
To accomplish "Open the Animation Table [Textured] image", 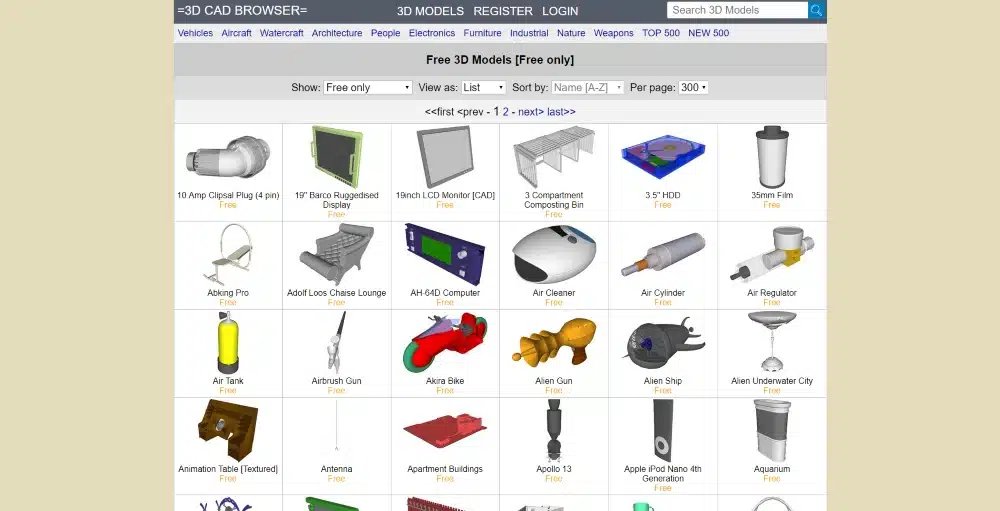I will pos(228,431).
